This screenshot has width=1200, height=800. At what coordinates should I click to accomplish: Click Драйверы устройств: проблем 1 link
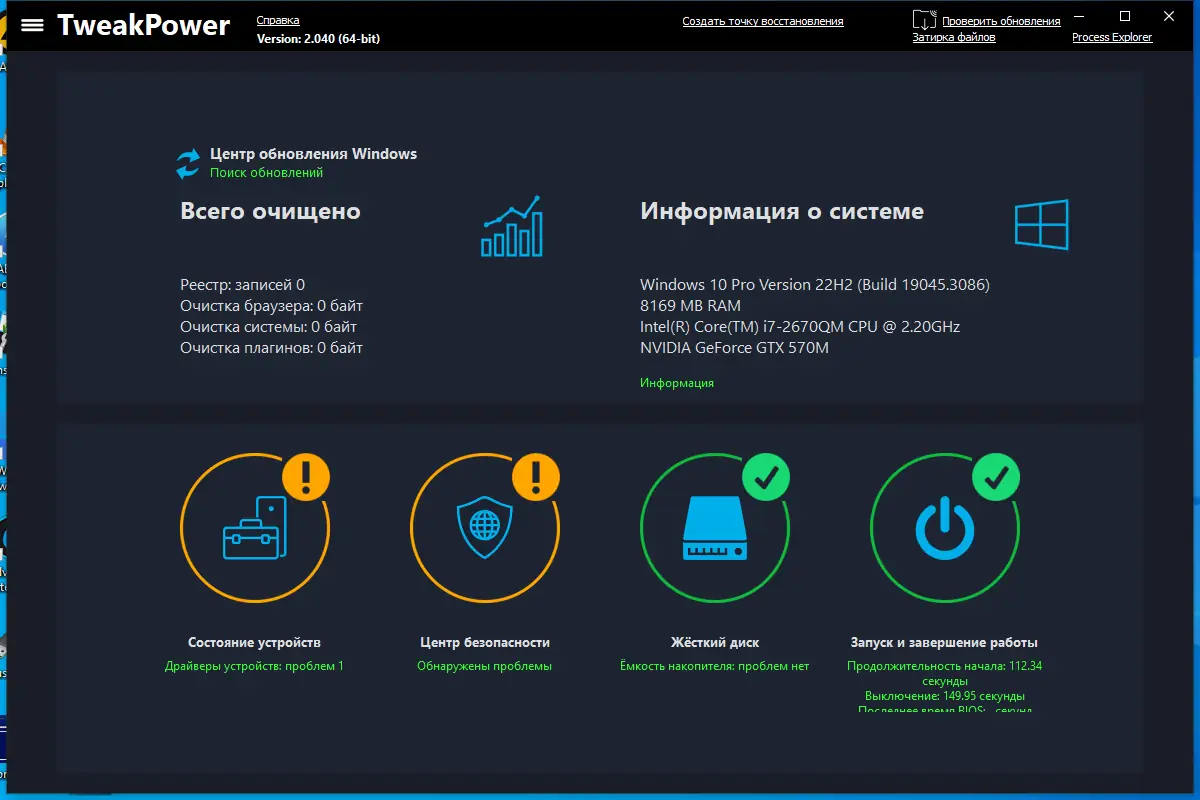click(254, 666)
